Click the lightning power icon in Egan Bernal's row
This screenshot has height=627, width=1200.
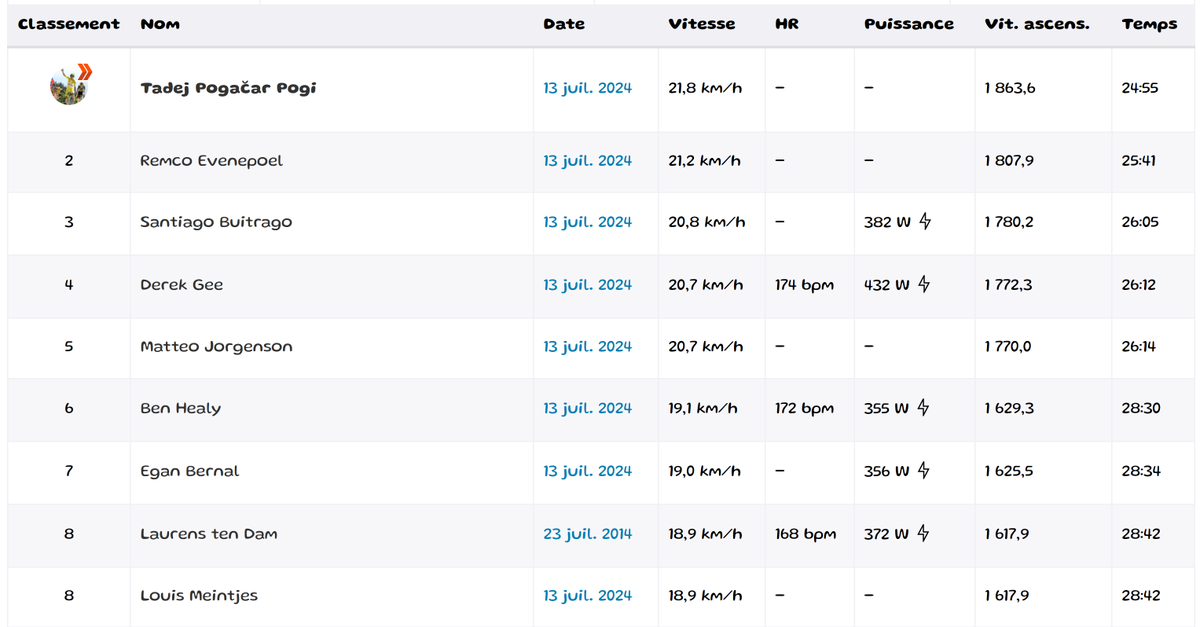[x=924, y=471]
